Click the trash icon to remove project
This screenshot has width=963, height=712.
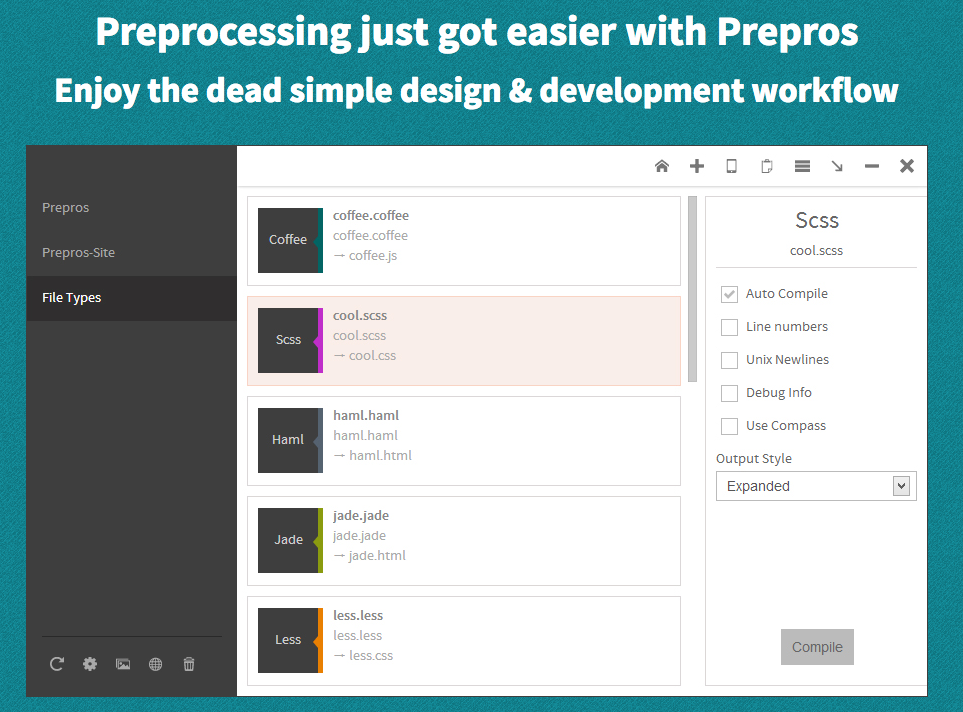click(189, 664)
